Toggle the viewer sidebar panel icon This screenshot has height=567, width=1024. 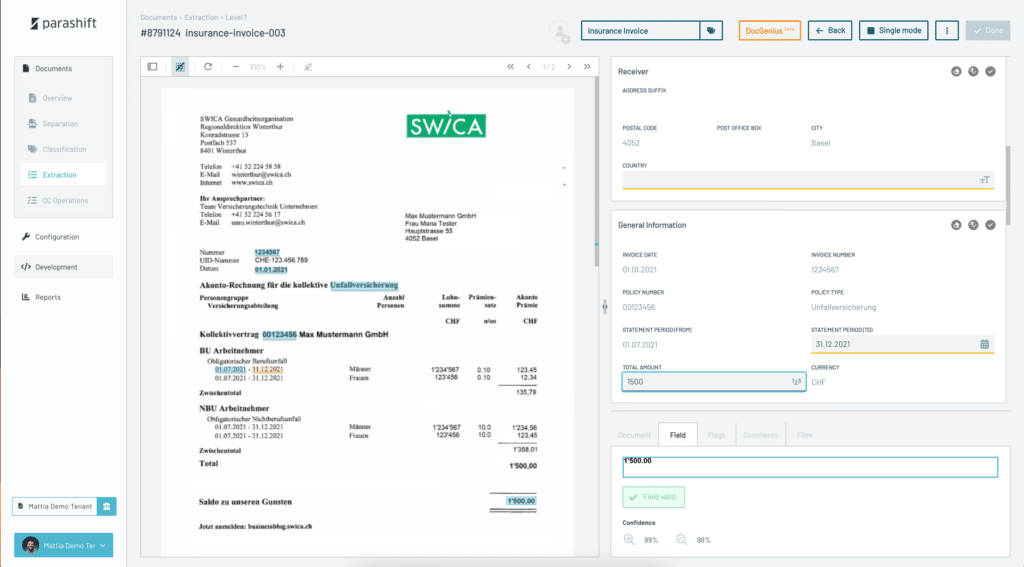(153, 67)
